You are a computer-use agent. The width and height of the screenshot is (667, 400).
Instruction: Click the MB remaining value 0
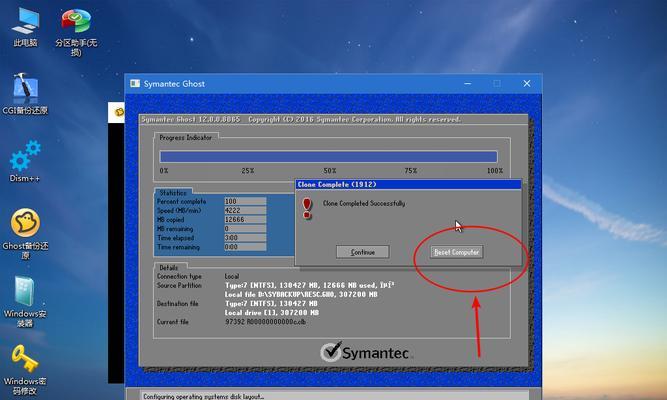pyautogui.click(x=245, y=229)
